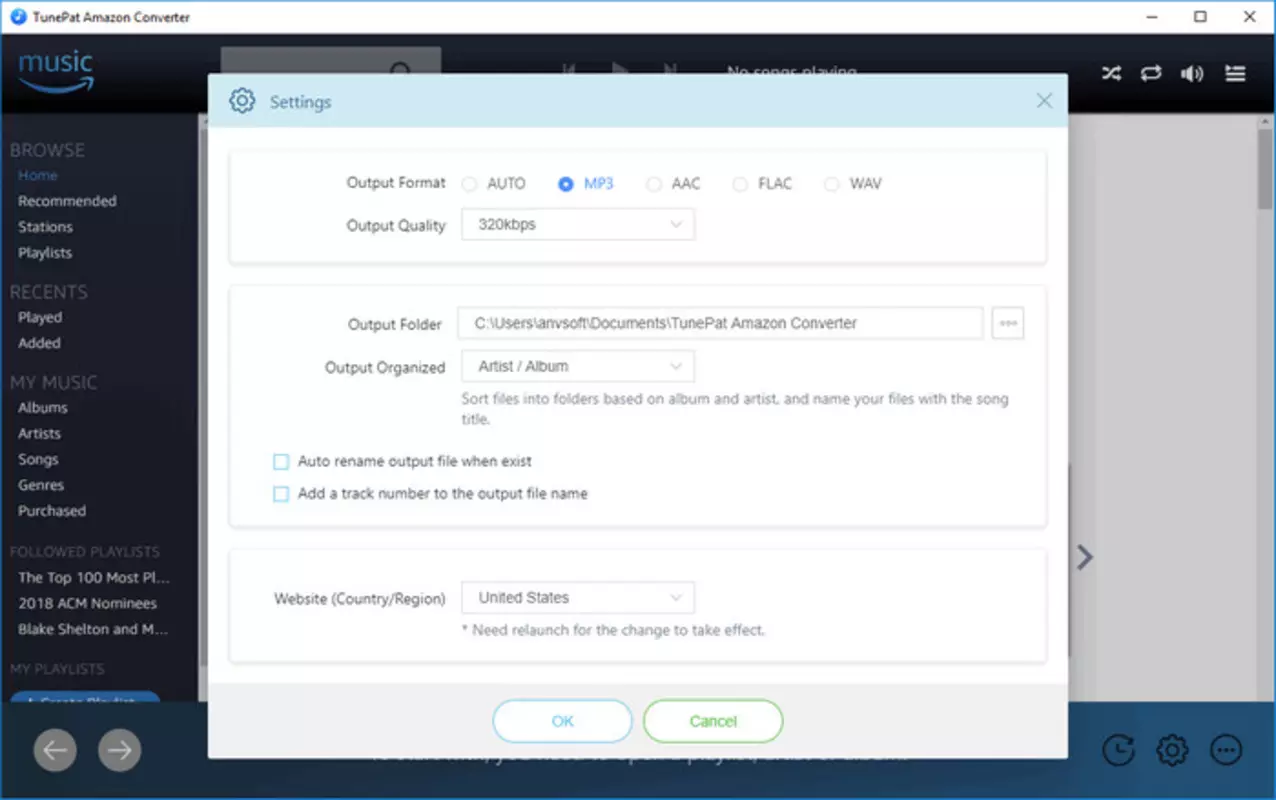Open Songs under My Music

(x=38, y=460)
